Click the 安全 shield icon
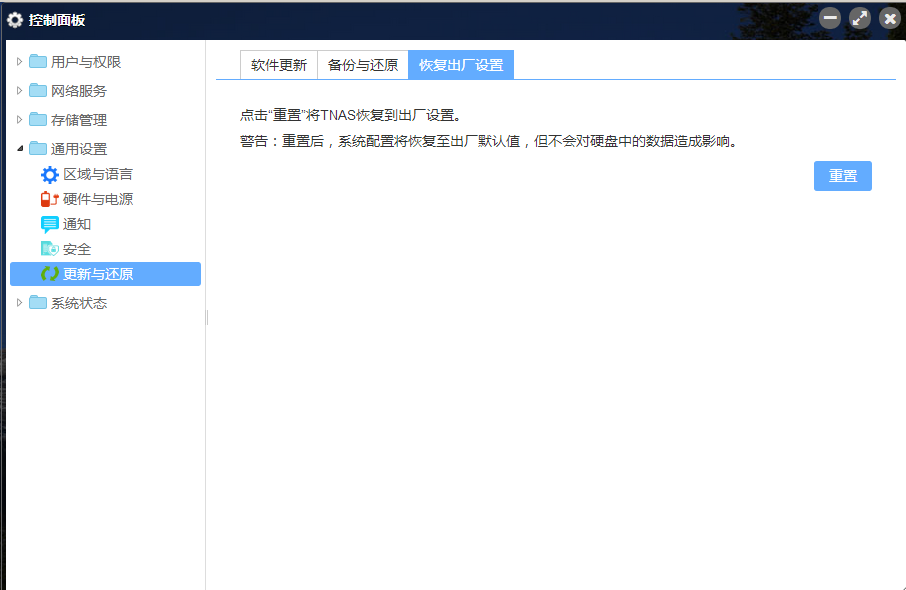906x590 pixels. coord(49,249)
